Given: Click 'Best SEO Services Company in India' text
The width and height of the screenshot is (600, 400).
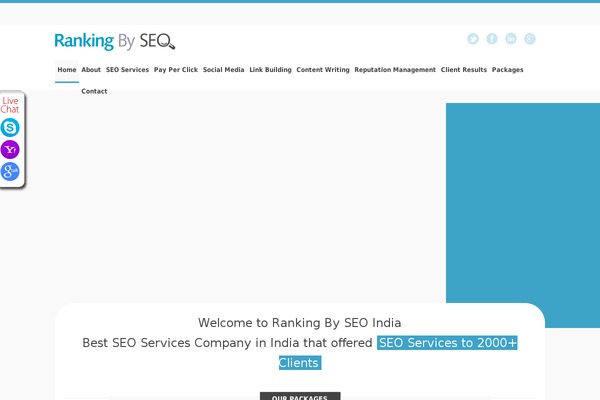Looking at the screenshot, I should pyautogui.click(x=191, y=343).
